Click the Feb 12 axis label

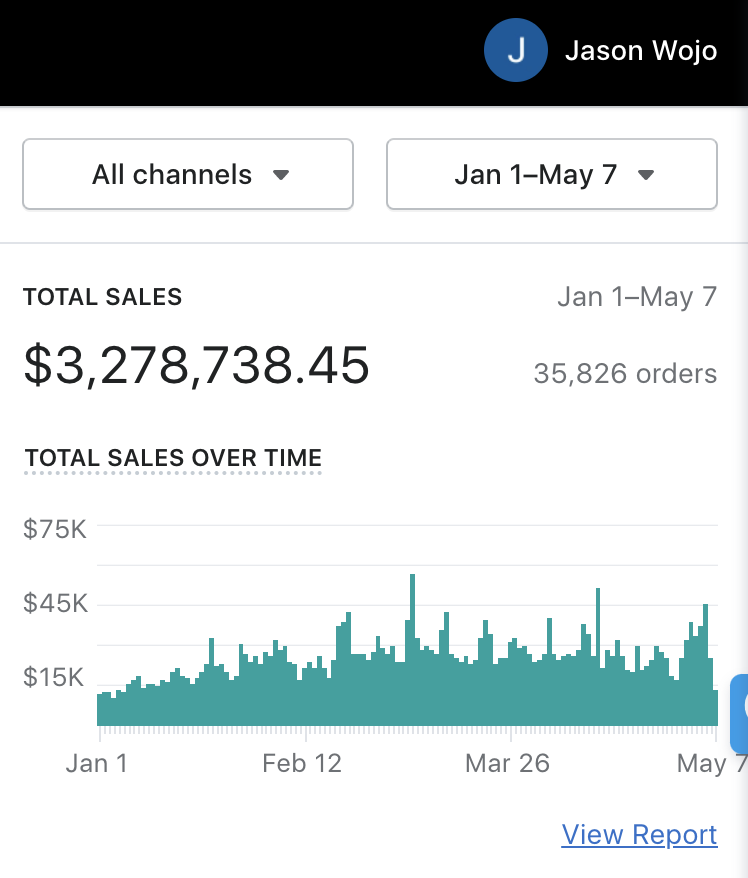tap(302, 763)
